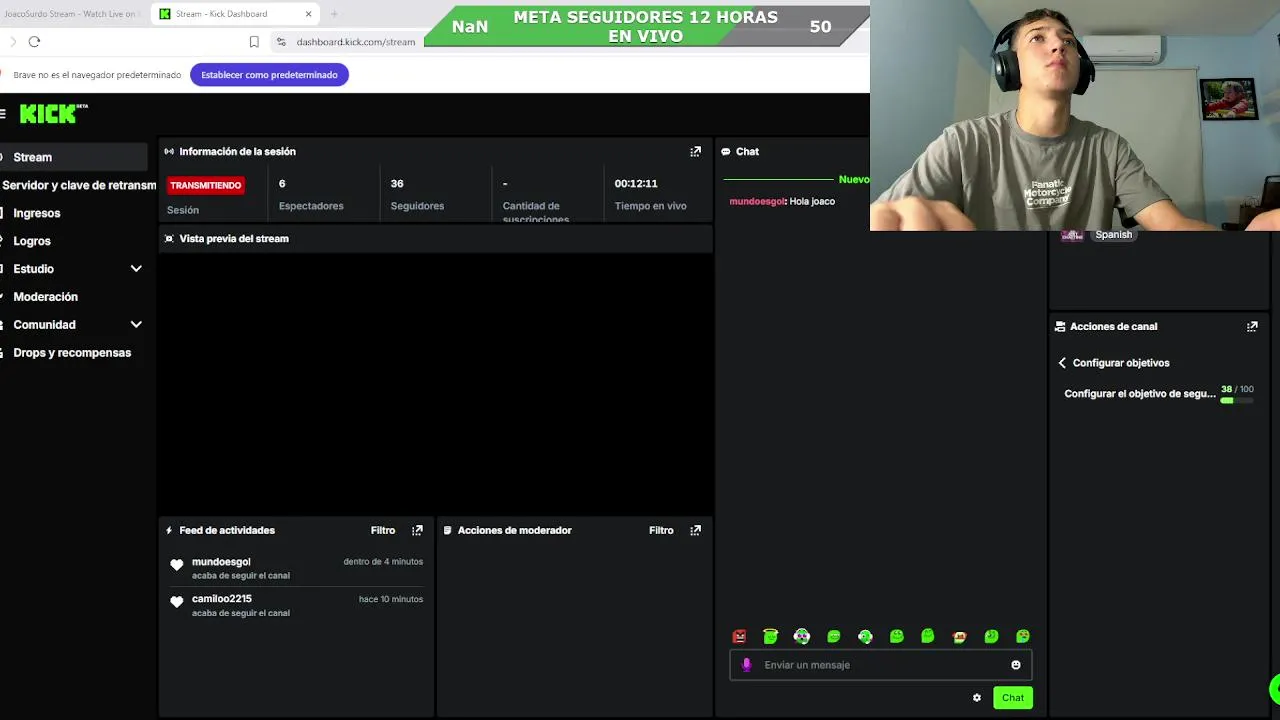Bookmark this page via the bookmark icon
The height and width of the screenshot is (720, 1280).
point(254,42)
